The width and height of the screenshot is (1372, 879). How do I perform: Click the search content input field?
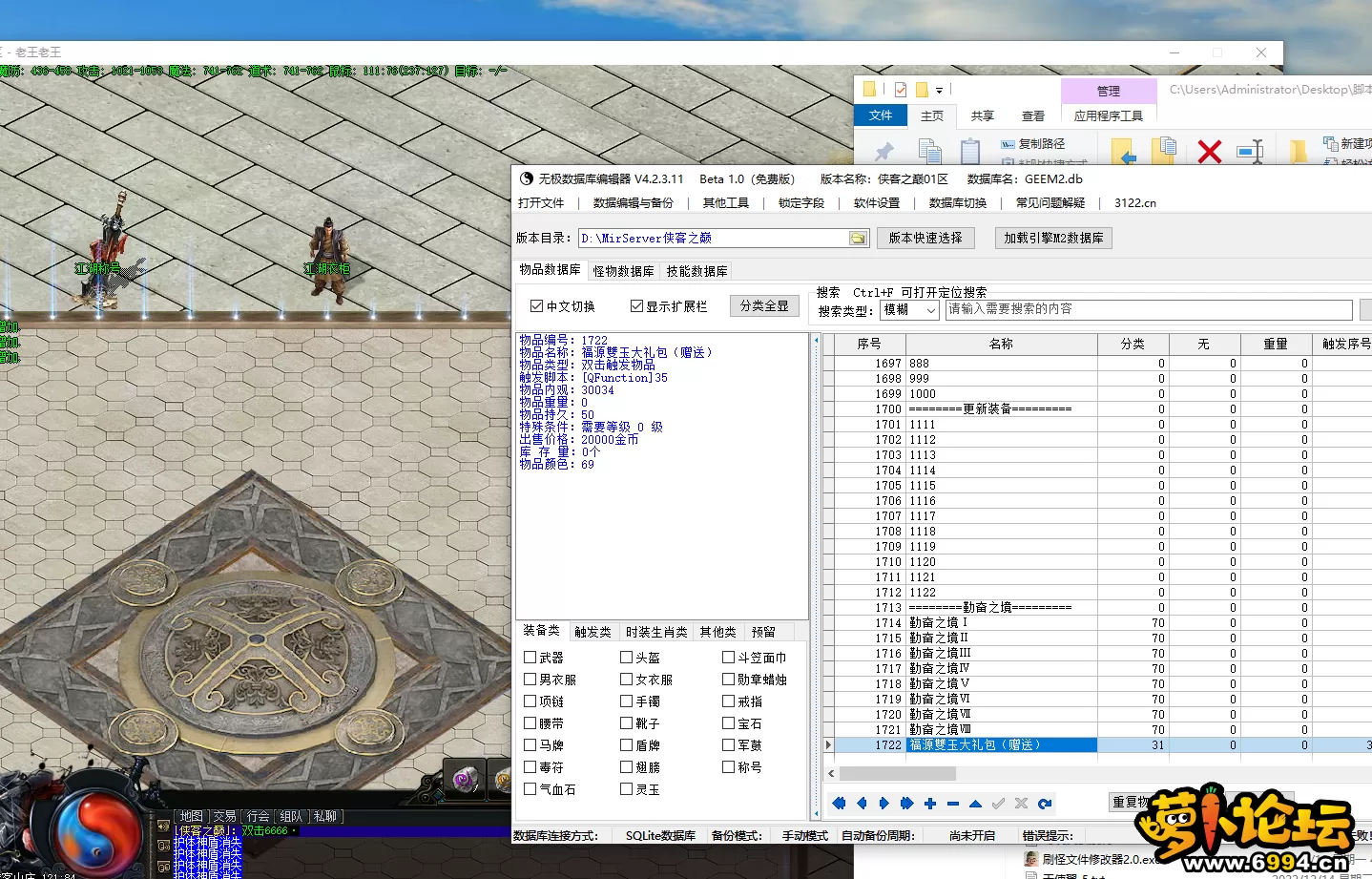[x=1149, y=309]
